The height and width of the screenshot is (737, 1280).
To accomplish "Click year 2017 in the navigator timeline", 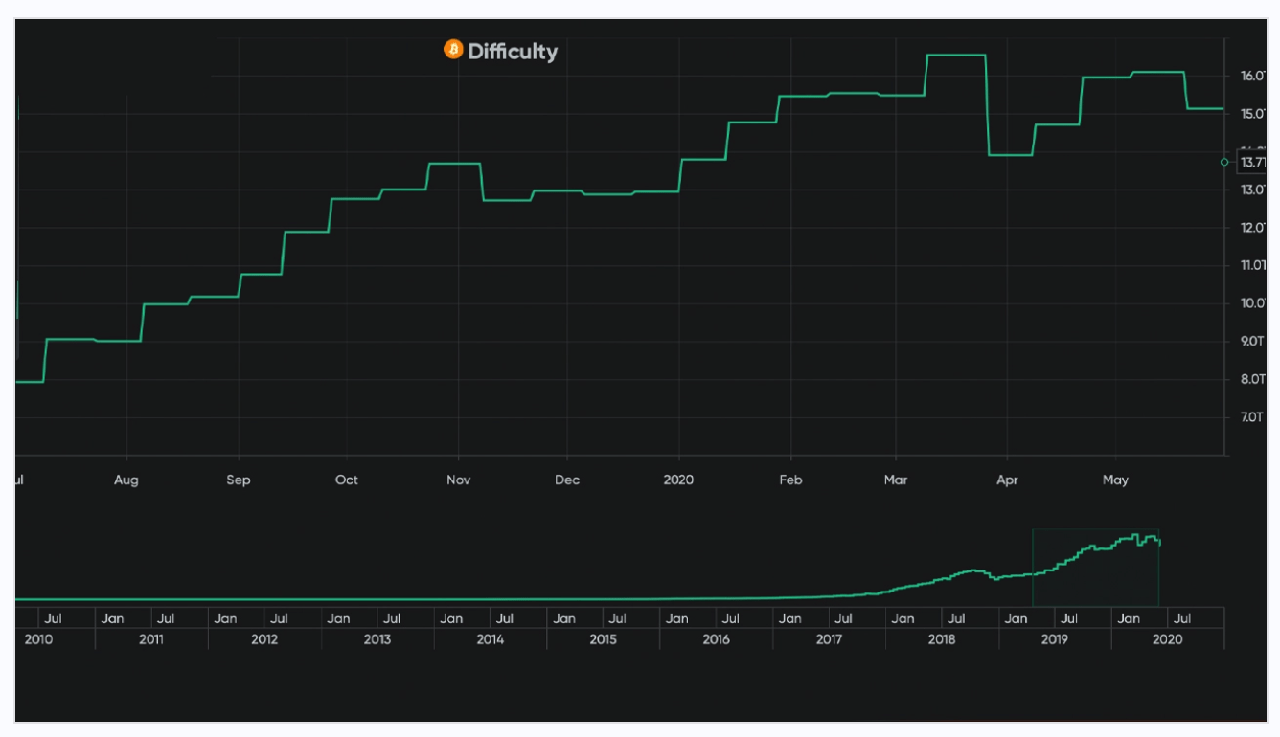I will 829,639.
